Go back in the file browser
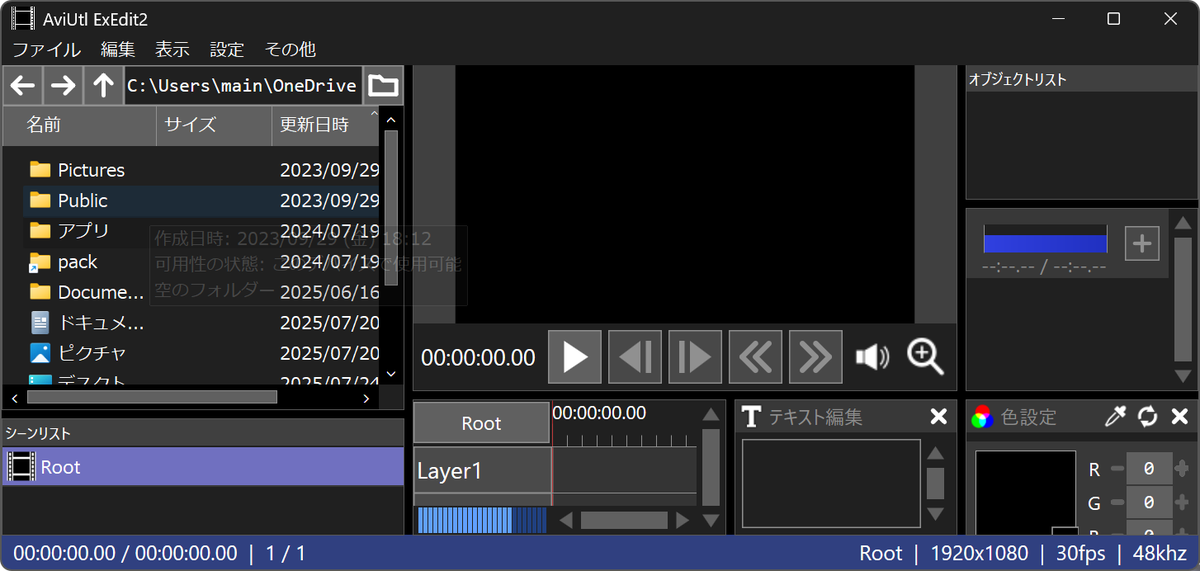The width and height of the screenshot is (1200, 571). coord(23,86)
